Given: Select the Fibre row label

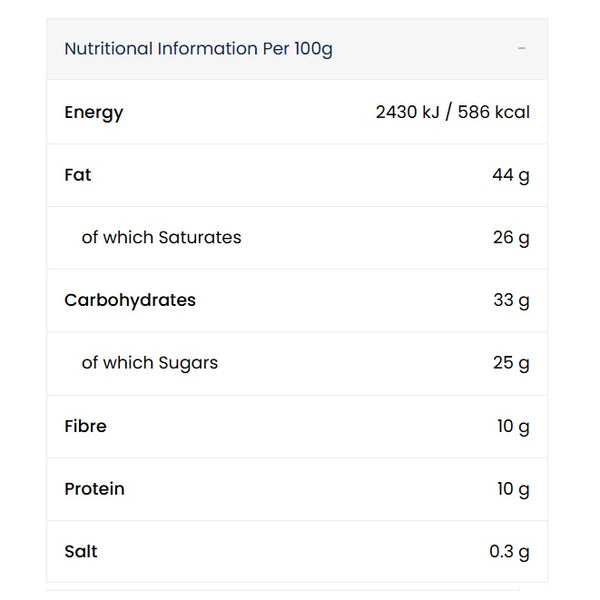Looking at the screenshot, I should click(85, 426).
